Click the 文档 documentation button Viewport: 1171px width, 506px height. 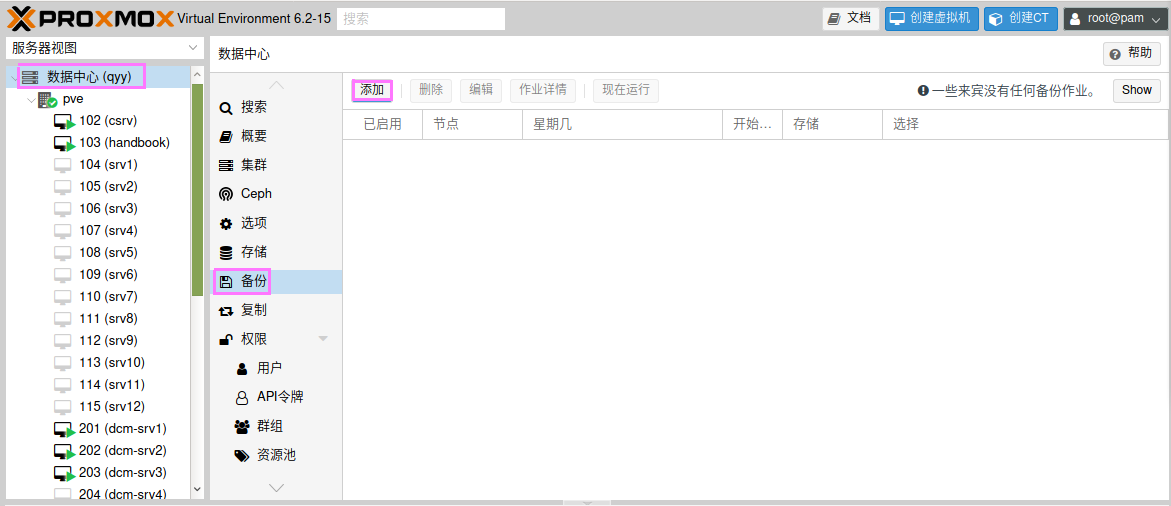(x=851, y=19)
